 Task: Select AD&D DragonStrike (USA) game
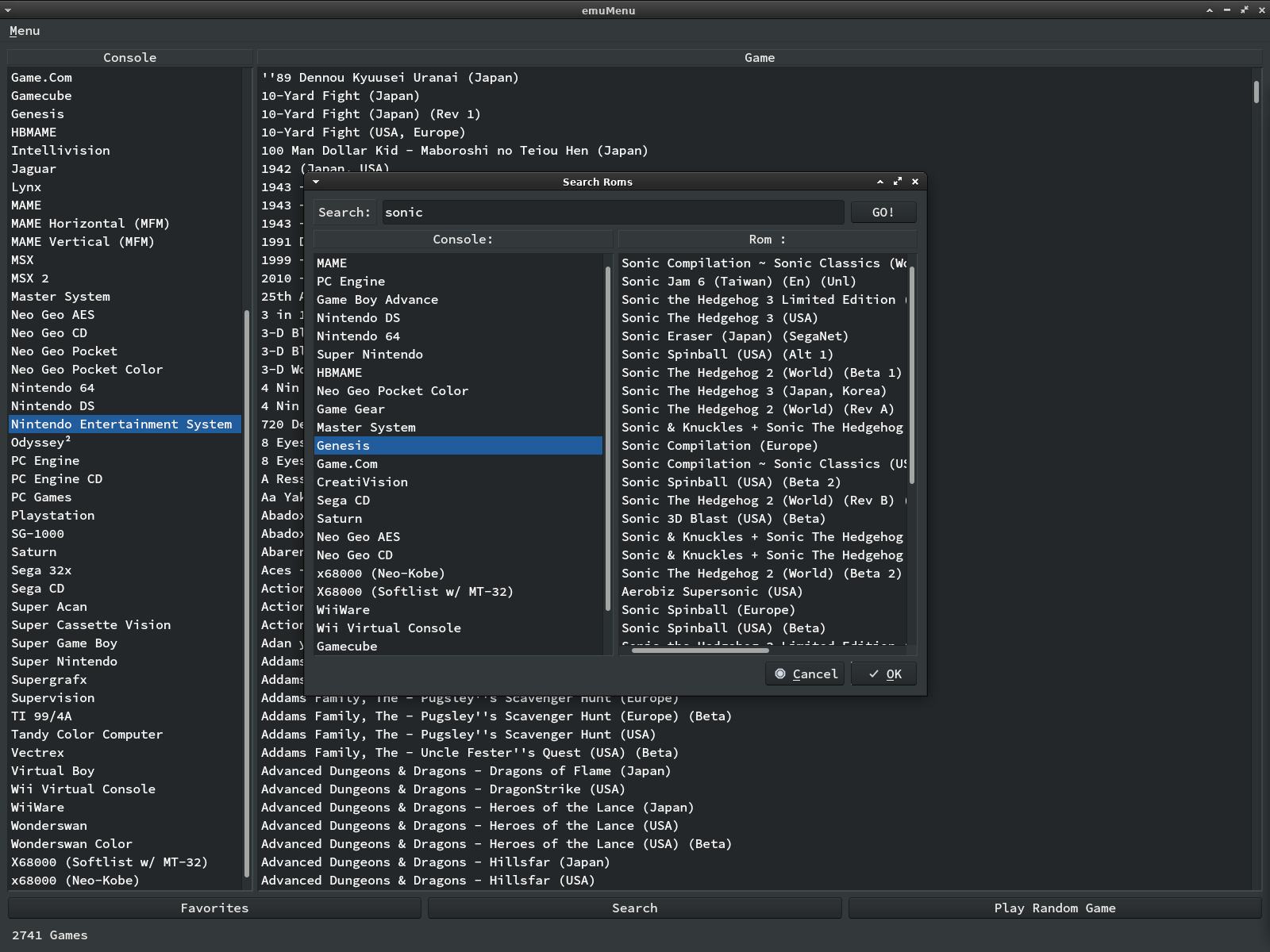pos(754,789)
